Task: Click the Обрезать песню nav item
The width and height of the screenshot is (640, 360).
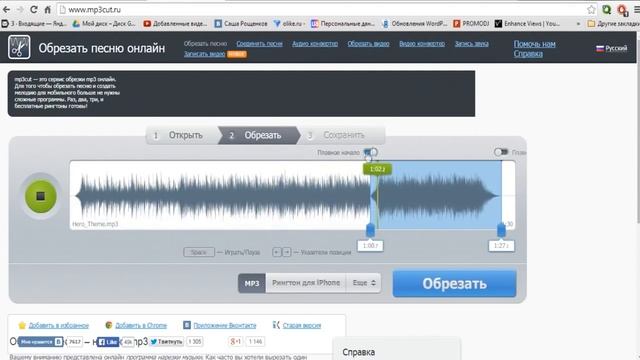Action: [x=205, y=44]
